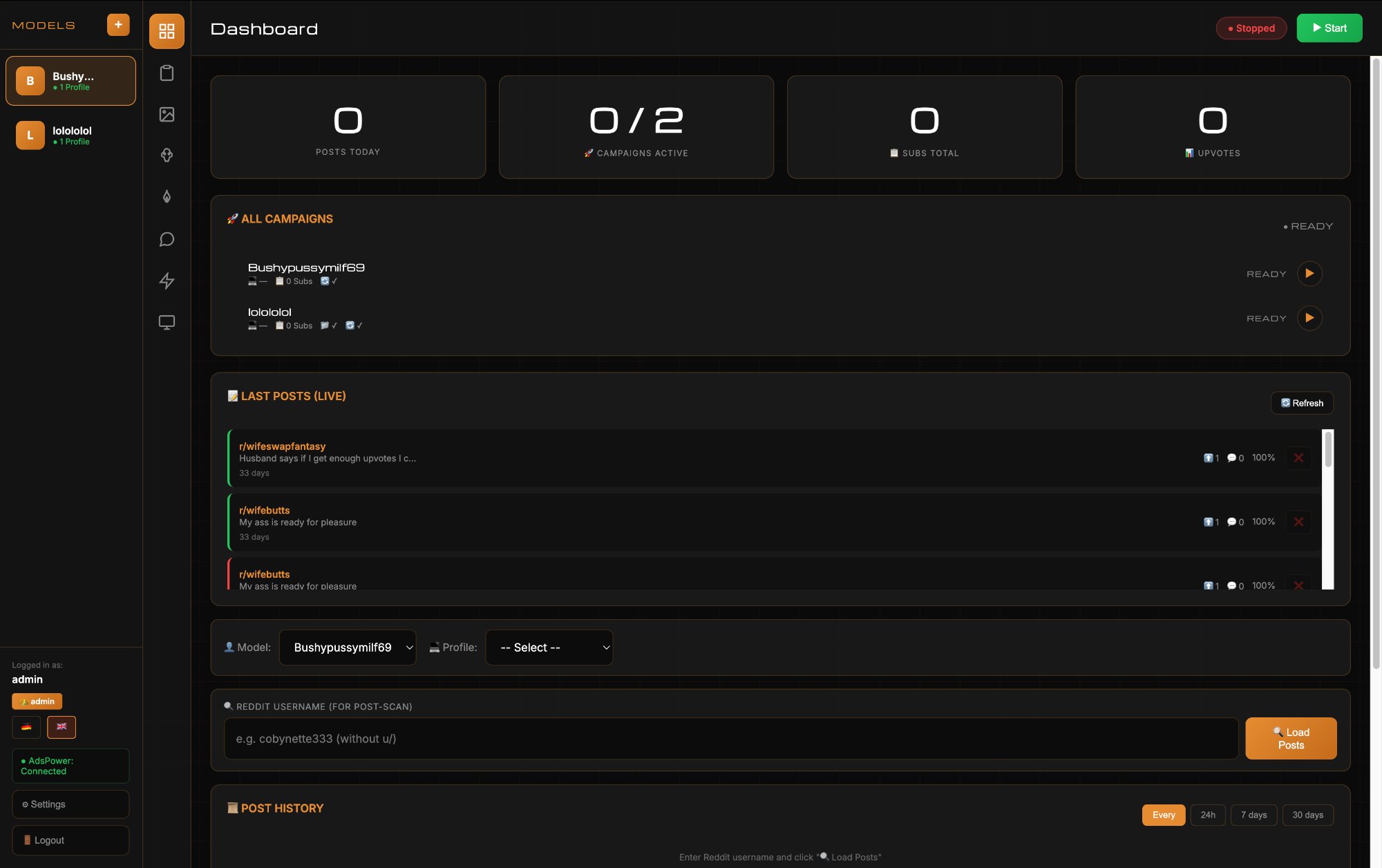The image size is (1382, 868).
Task: Click the chat bubble sidebar icon
Action: (x=166, y=239)
